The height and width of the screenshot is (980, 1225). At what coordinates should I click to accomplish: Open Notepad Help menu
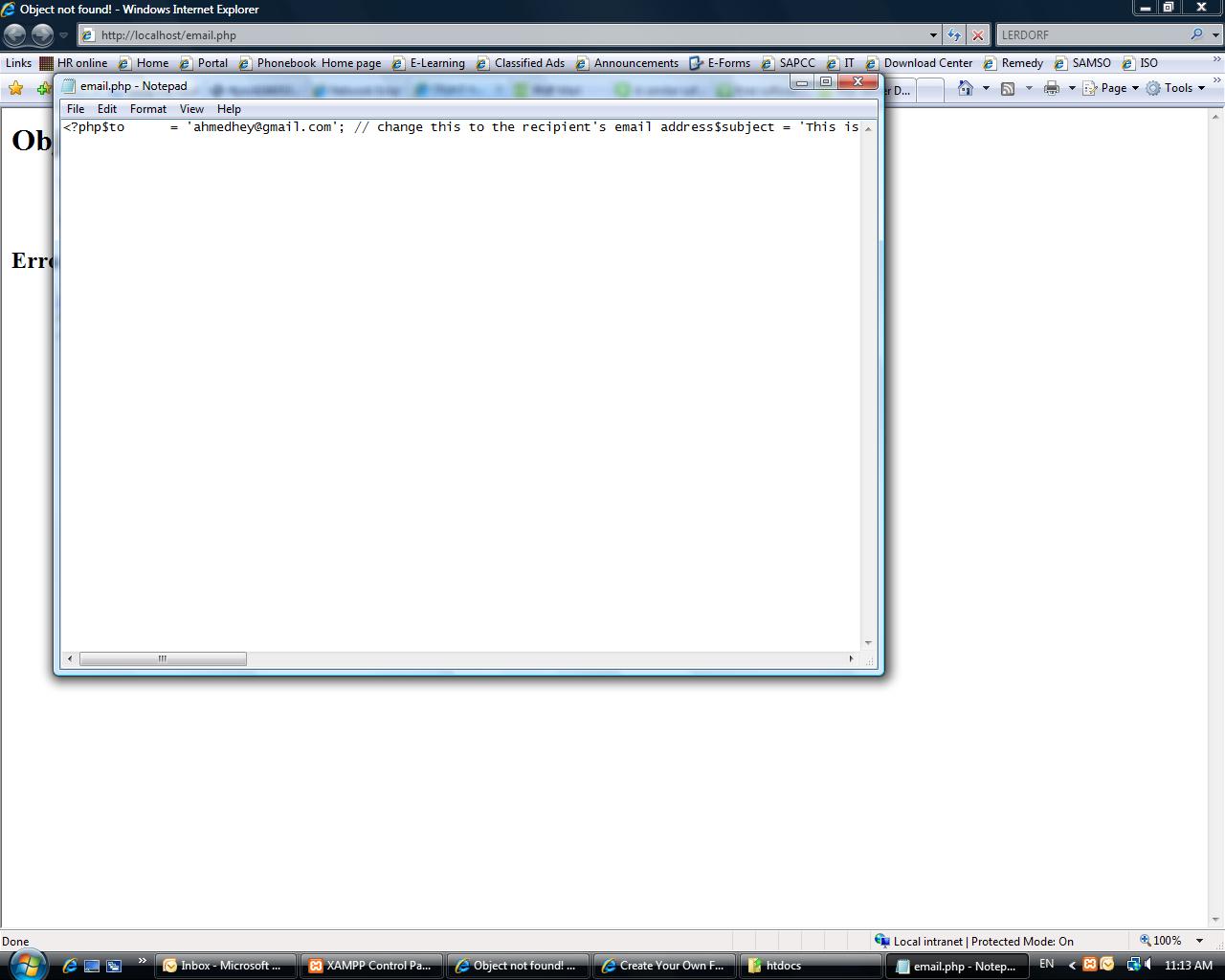point(229,109)
